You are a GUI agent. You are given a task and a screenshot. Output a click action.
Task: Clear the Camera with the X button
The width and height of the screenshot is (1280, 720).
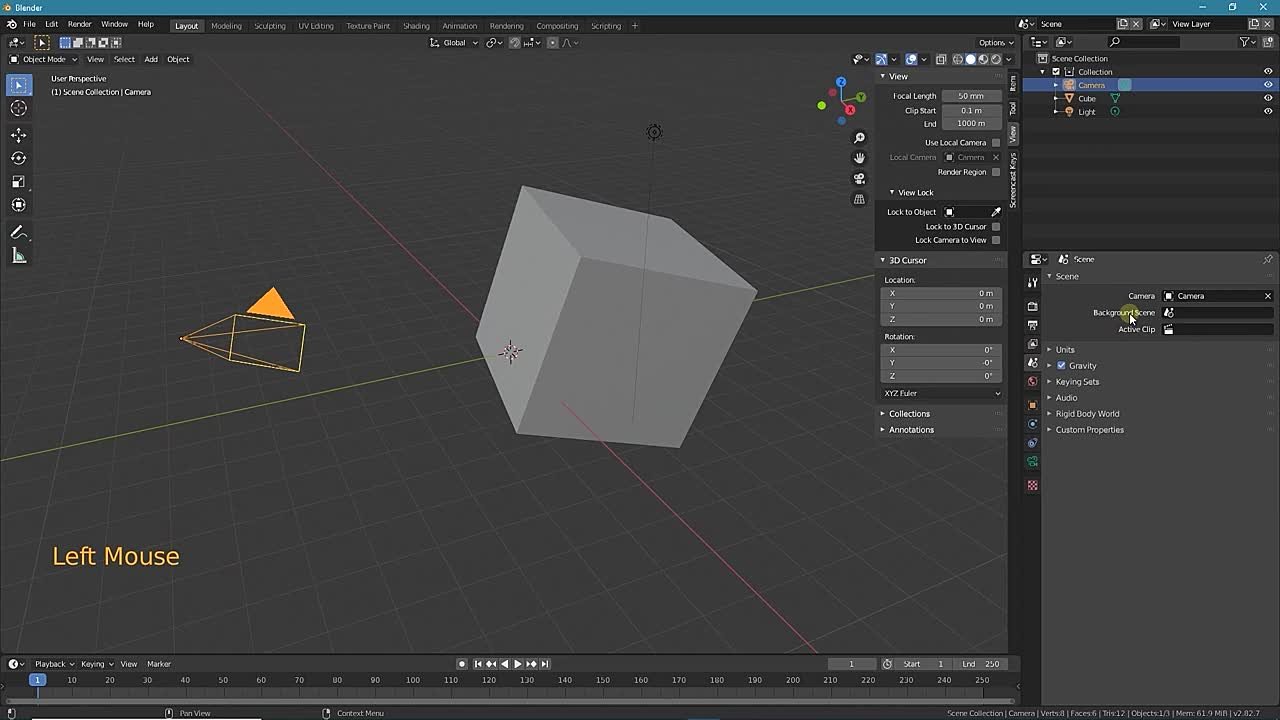1267,295
